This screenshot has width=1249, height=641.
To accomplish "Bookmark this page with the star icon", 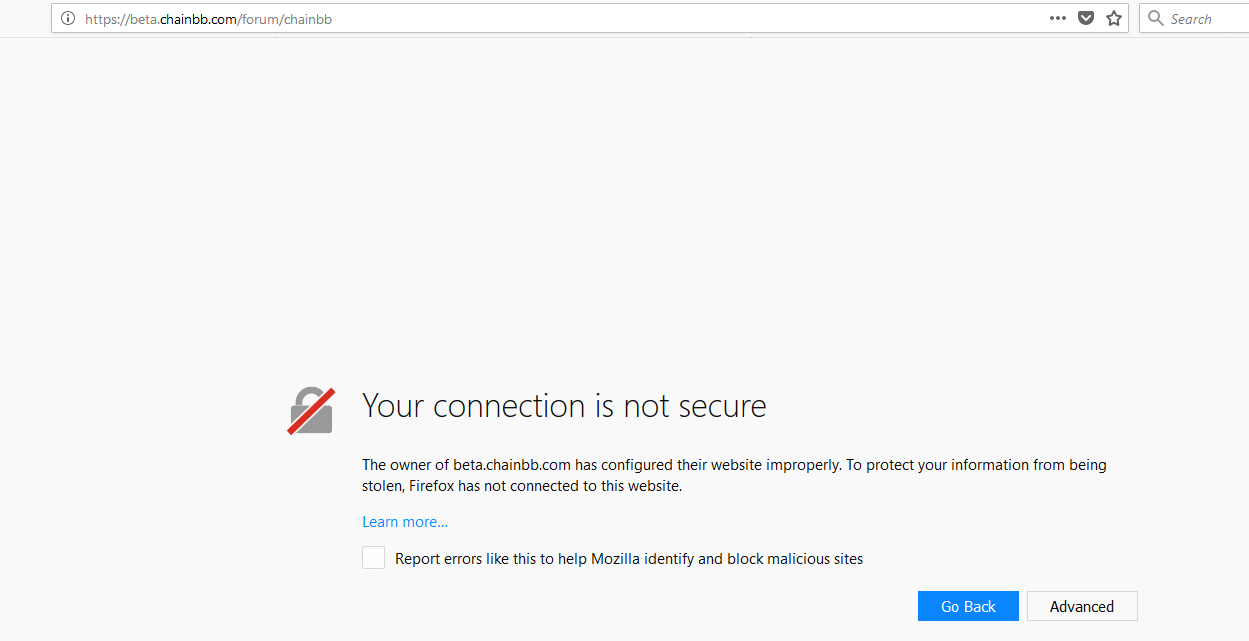I will tap(1114, 18).
